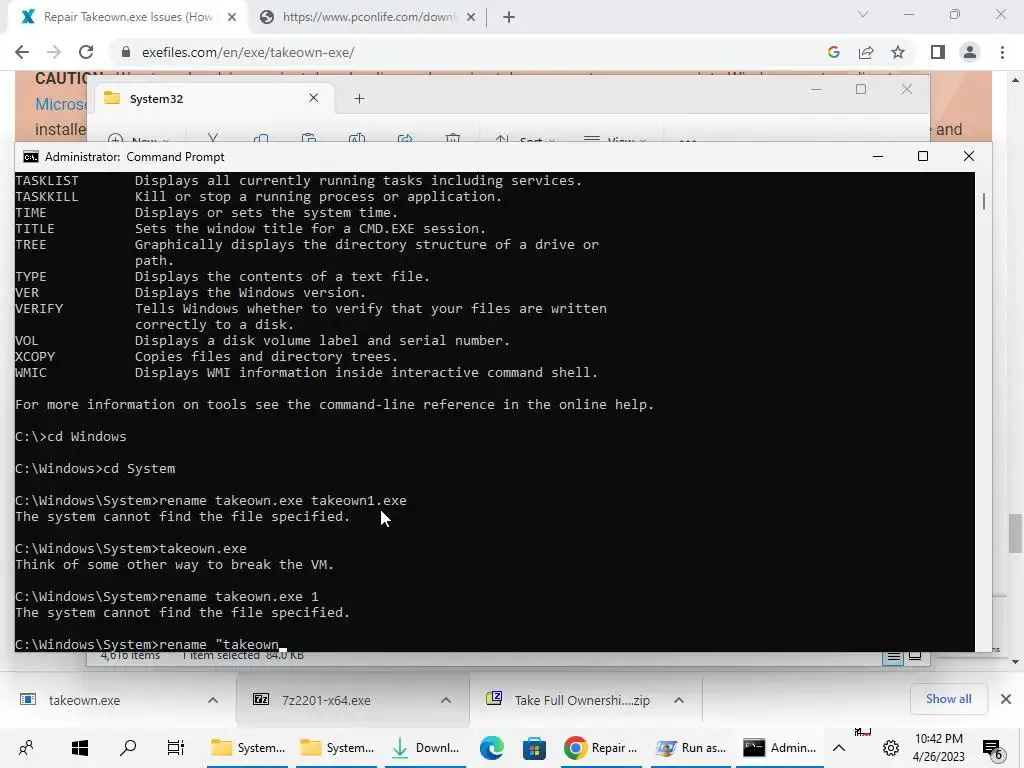
Task: Show hidden tray icons chevron
Action: [x=839, y=748]
